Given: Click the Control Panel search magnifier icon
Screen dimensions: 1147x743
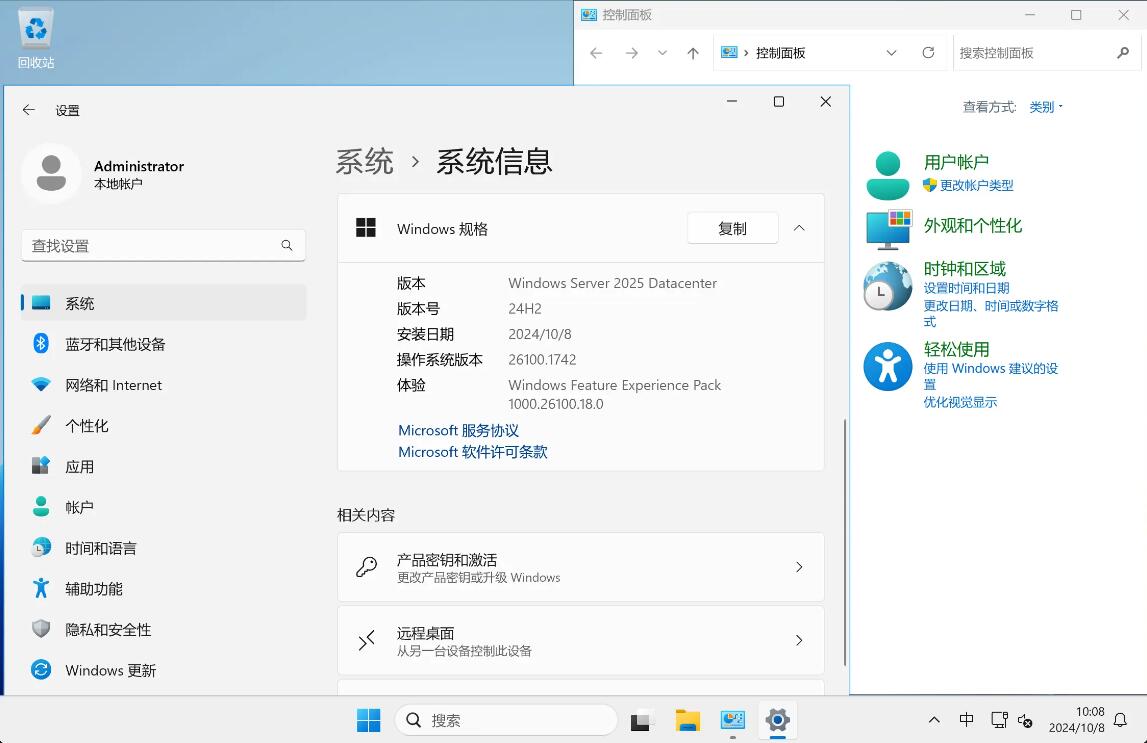Looking at the screenshot, I should point(1123,53).
